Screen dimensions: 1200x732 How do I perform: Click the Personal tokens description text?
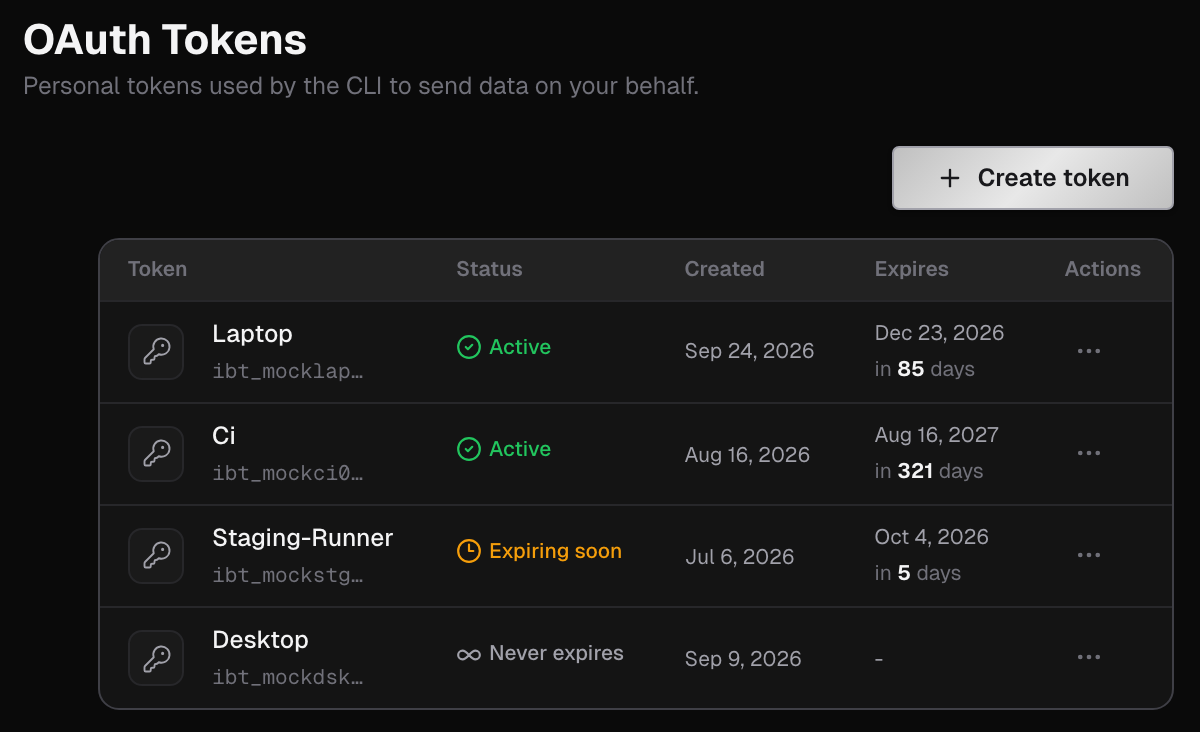pos(361,86)
